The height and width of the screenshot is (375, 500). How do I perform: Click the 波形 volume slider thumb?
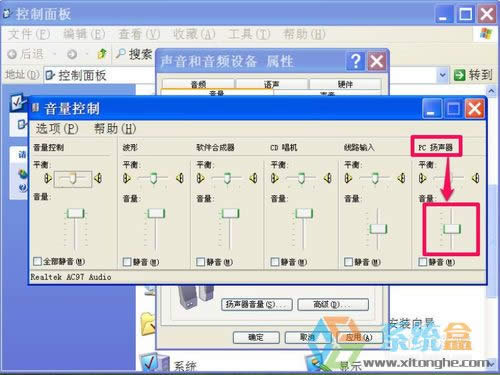pos(155,213)
